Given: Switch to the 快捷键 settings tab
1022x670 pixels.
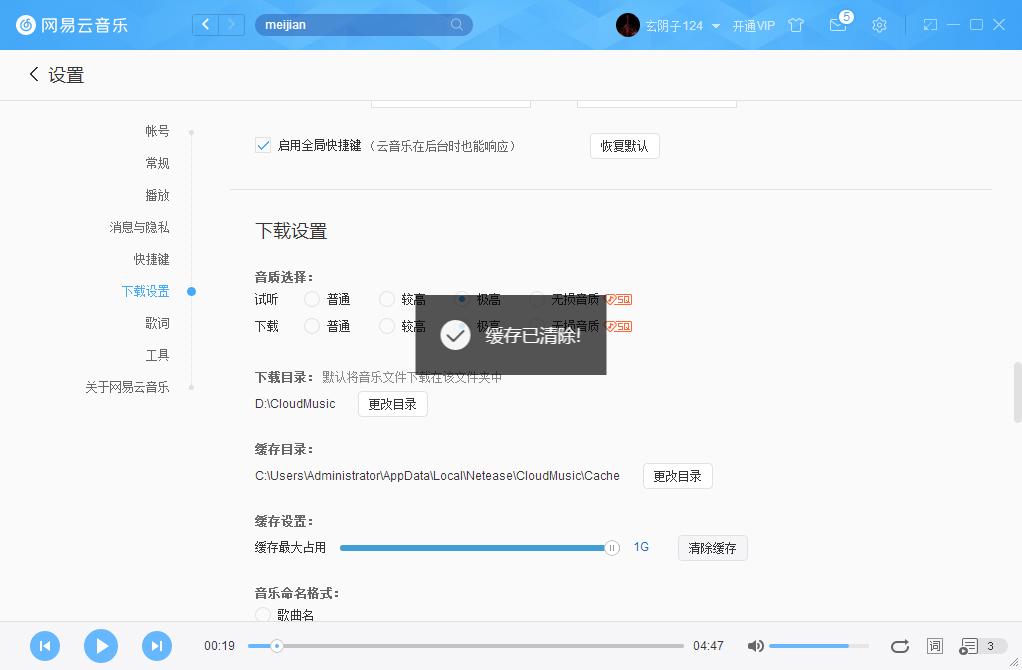Looking at the screenshot, I should [153, 259].
